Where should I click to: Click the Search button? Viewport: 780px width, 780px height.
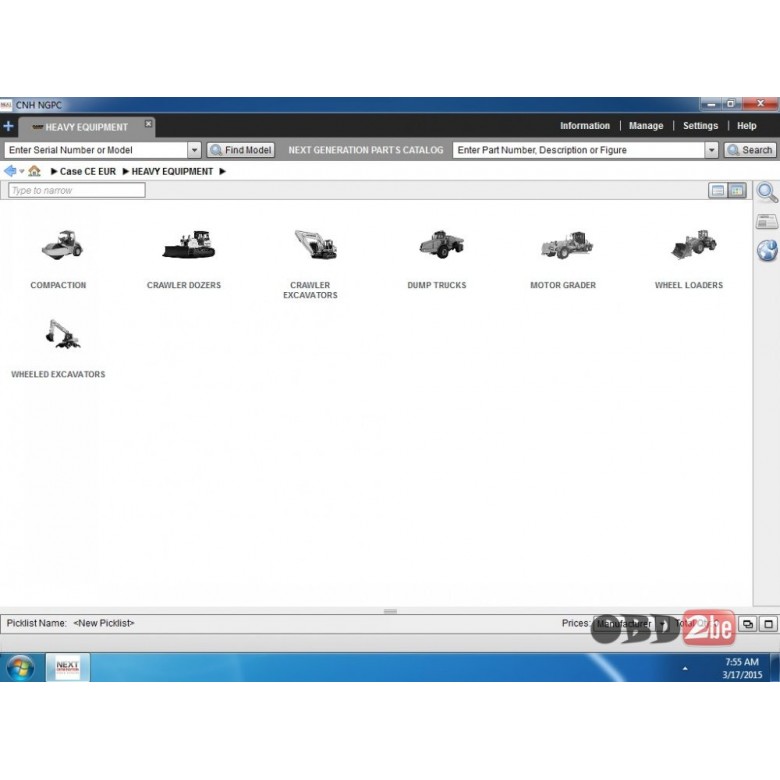tap(750, 150)
